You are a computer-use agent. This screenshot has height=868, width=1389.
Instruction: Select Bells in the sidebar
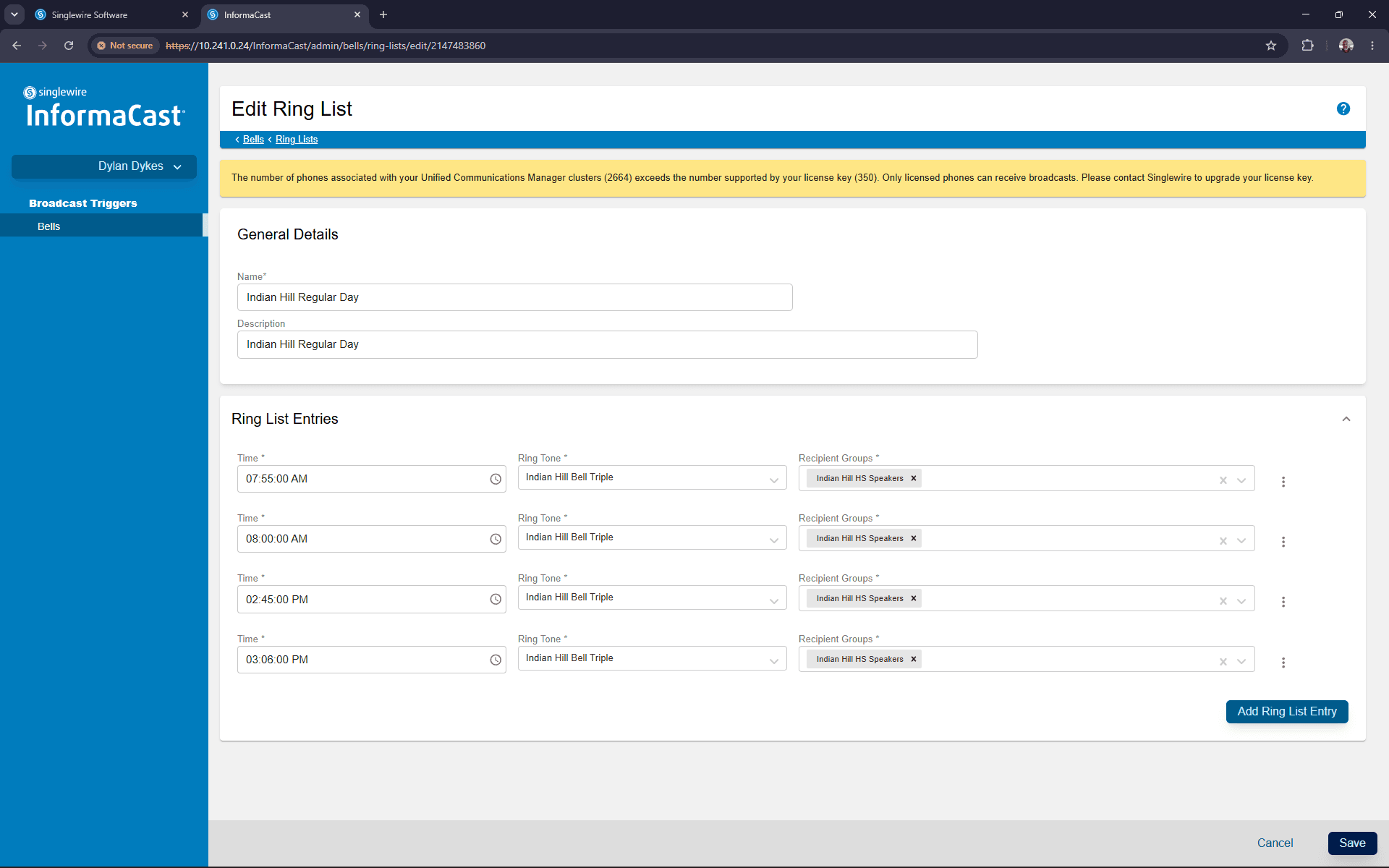[x=101, y=226]
